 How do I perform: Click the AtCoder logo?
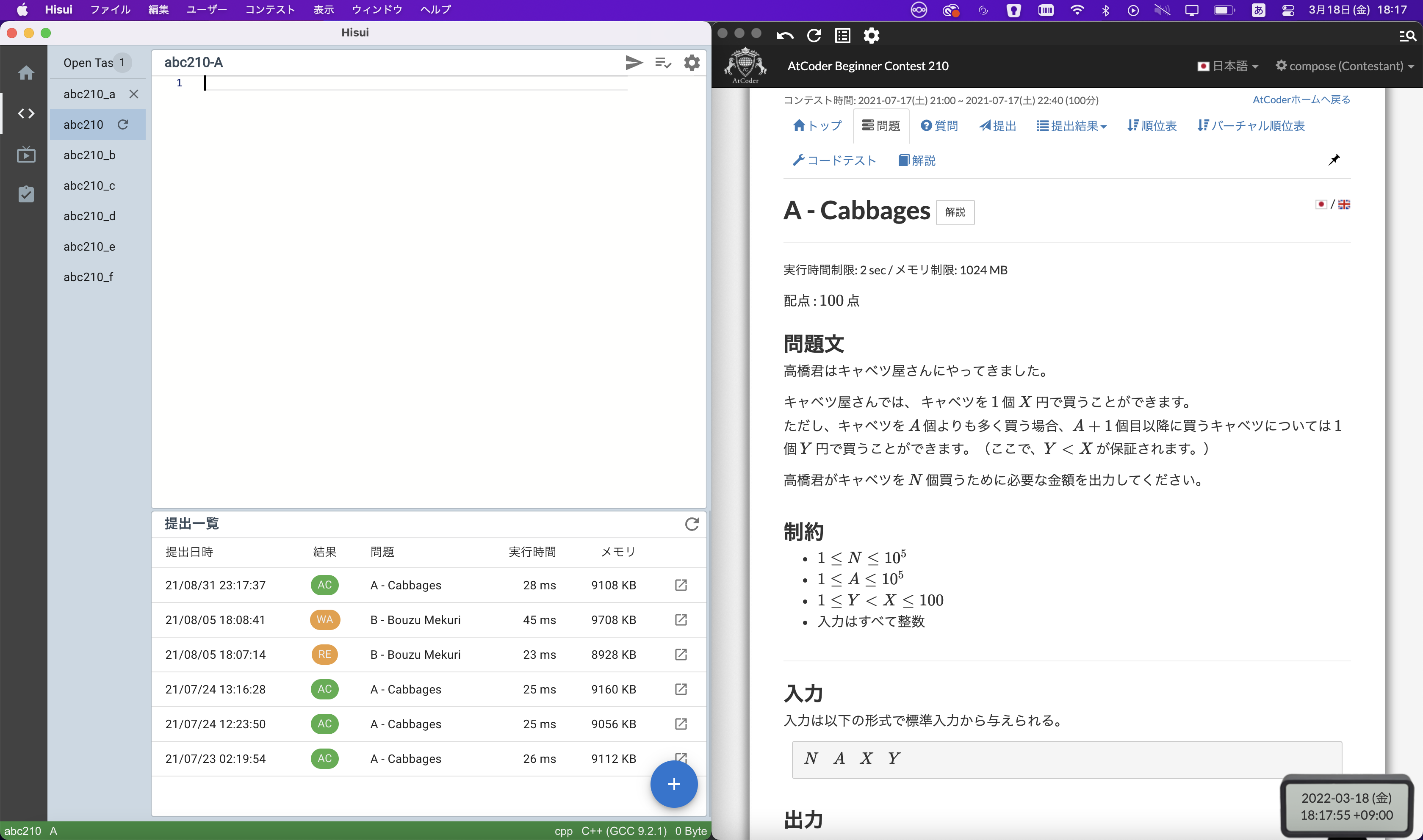coord(745,66)
